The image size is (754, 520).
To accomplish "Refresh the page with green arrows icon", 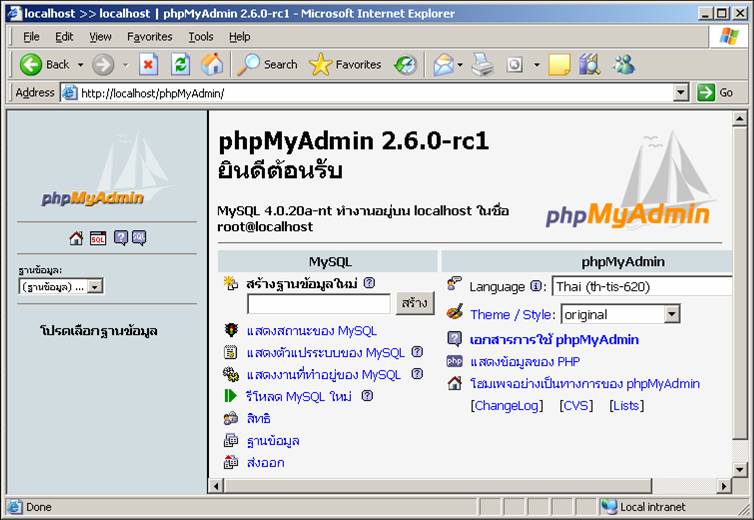I will click(x=181, y=64).
